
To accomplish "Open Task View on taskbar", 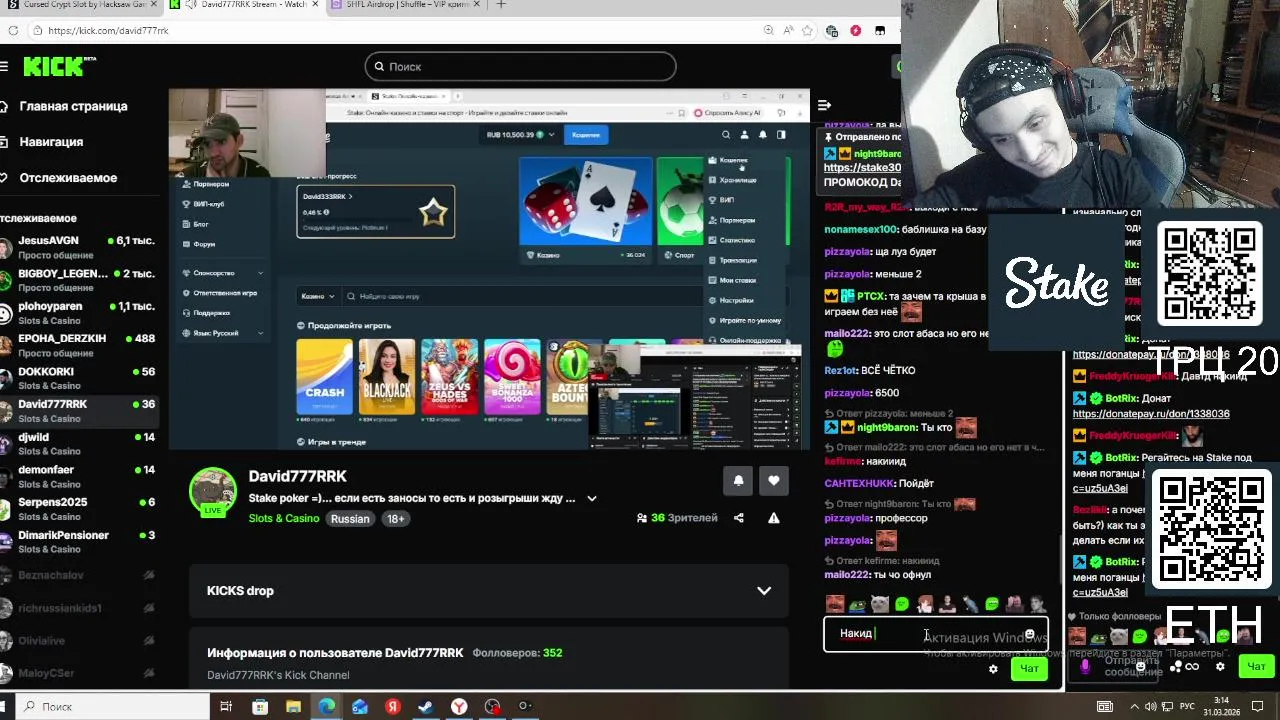I will [x=226, y=706].
